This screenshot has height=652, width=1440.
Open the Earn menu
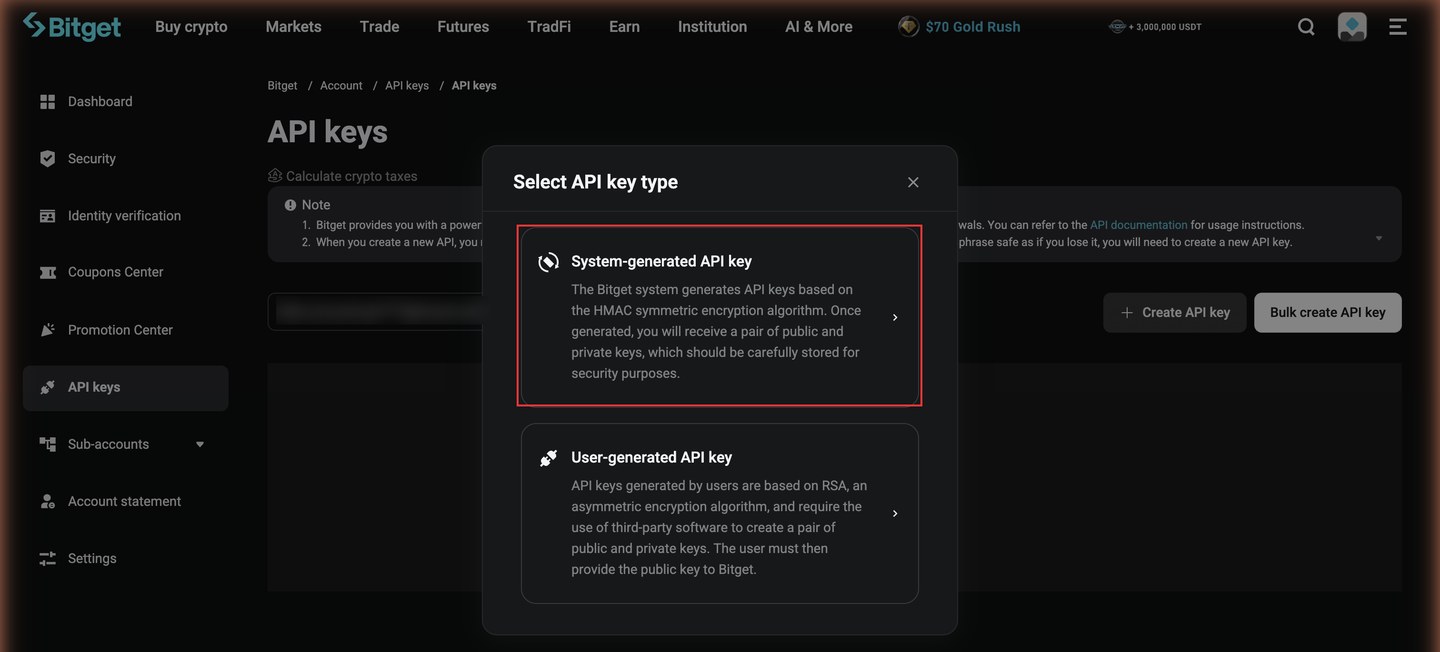[x=624, y=27]
